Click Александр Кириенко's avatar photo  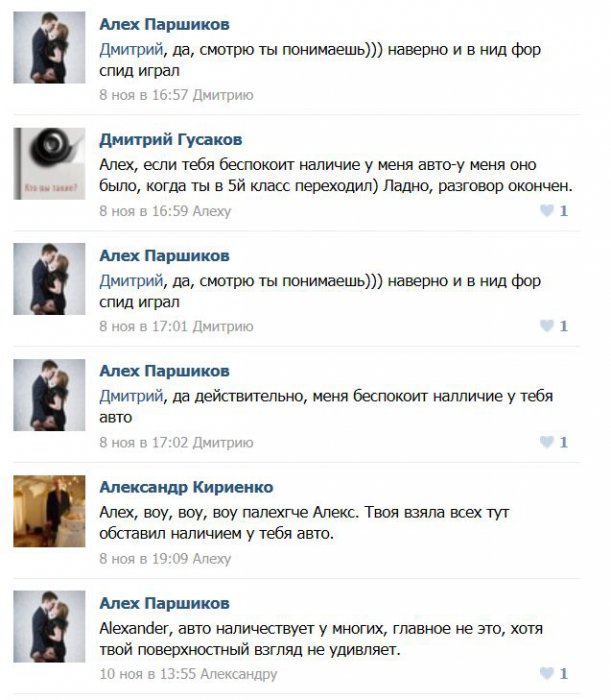click(x=49, y=511)
